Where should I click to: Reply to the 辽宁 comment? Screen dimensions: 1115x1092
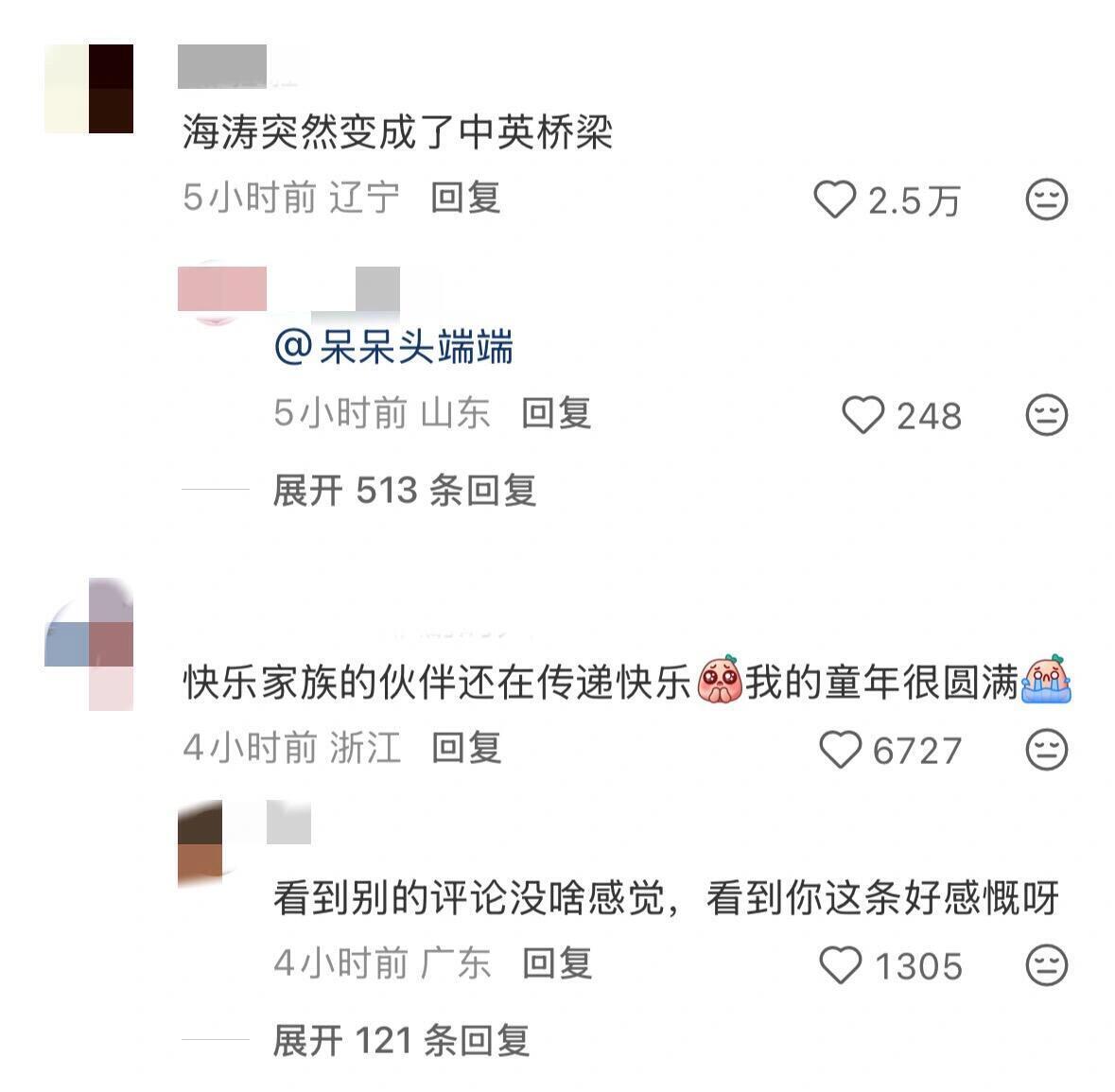point(466,198)
